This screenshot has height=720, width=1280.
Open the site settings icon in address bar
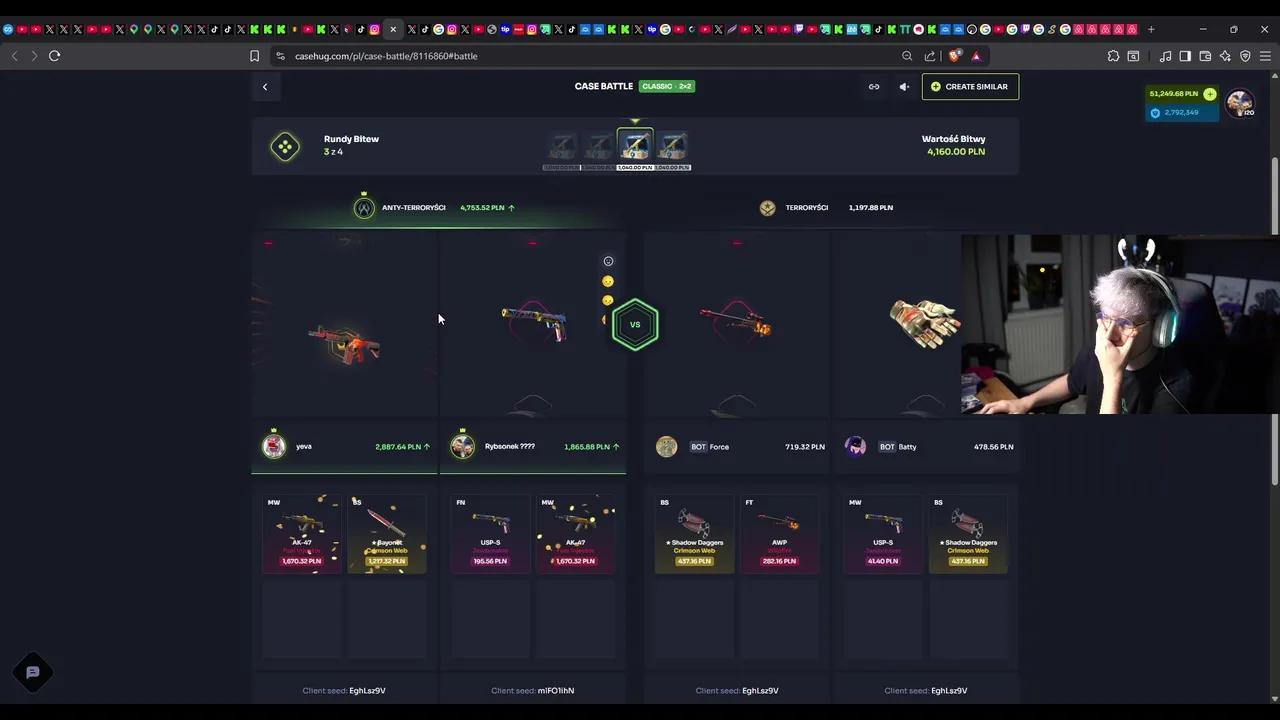click(x=280, y=56)
